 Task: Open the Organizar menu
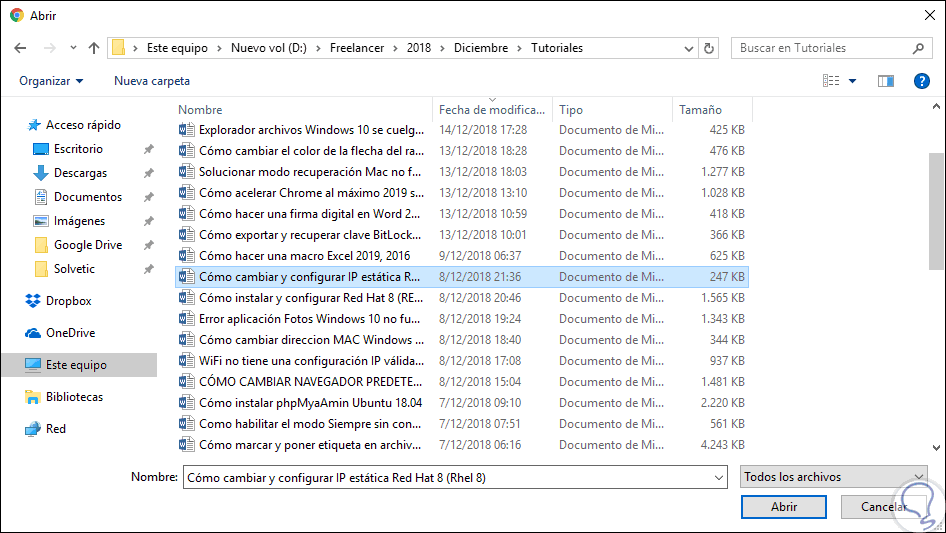pyautogui.click(x=51, y=81)
